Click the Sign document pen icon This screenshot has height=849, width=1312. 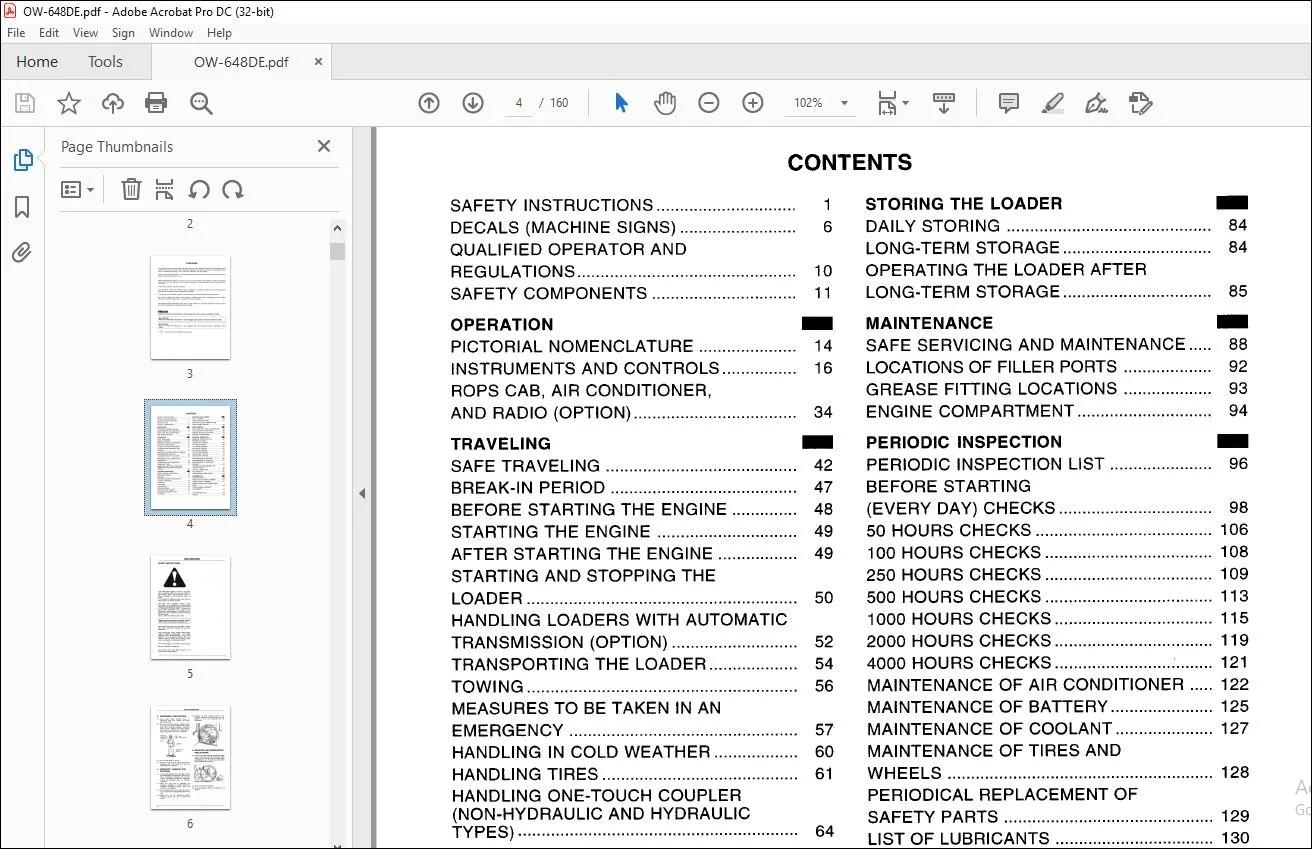pyautogui.click(x=1096, y=103)
